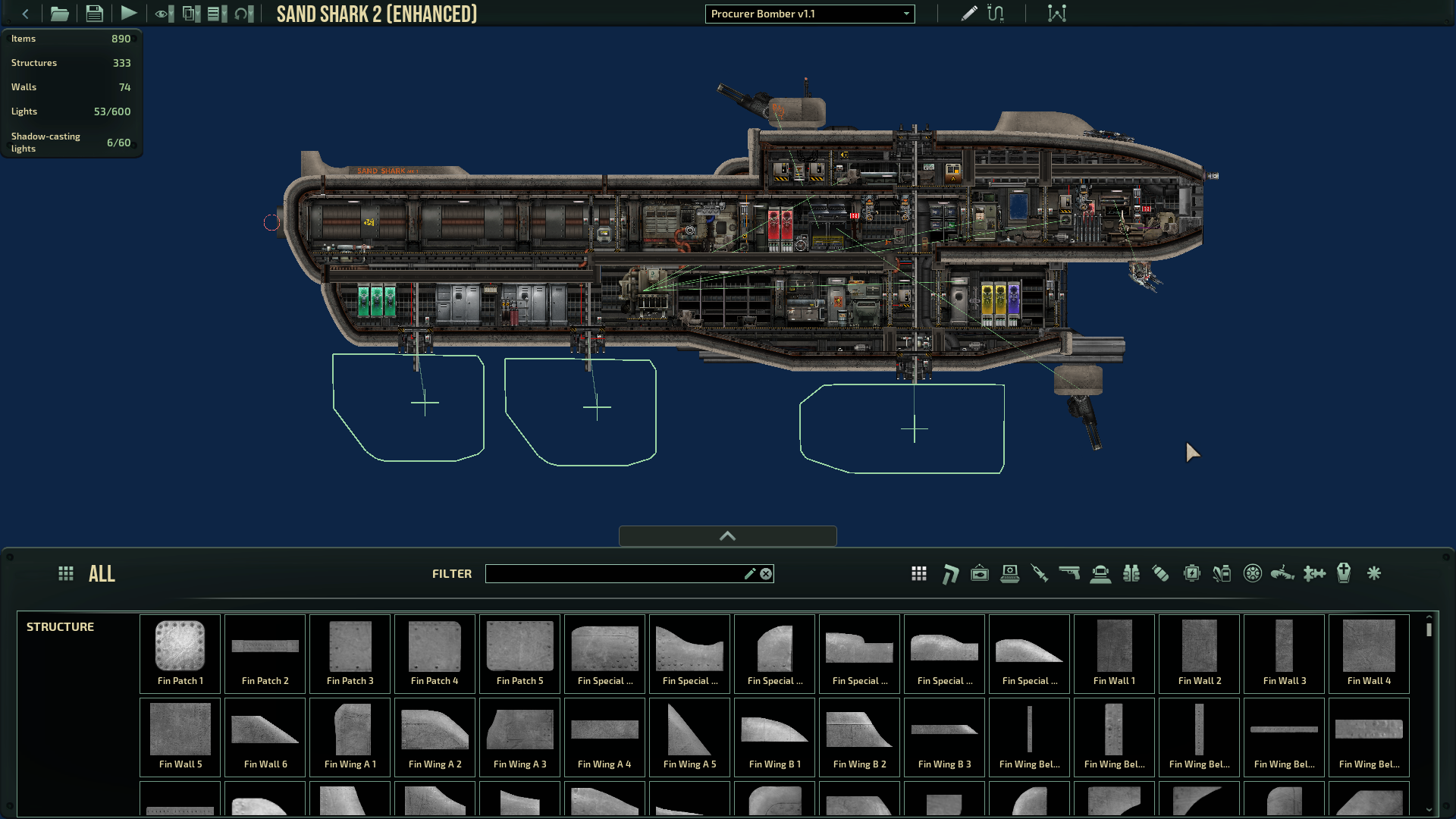Screen dimensions: 1456x819
Task: Filter by weapon pistol category icon
Action: coord(1069,574)
